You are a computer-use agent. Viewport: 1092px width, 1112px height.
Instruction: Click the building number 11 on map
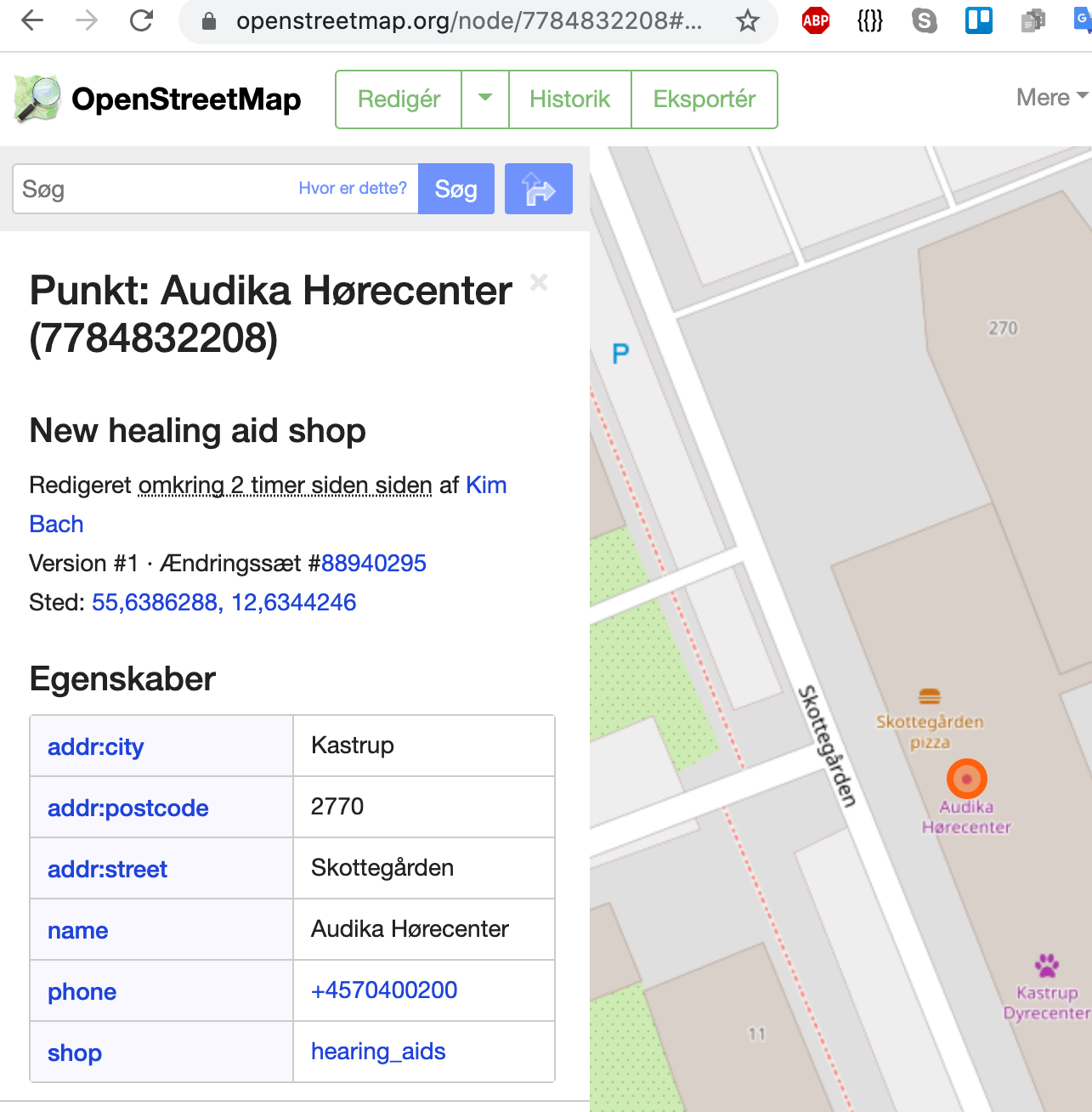tap(756, 1035)
